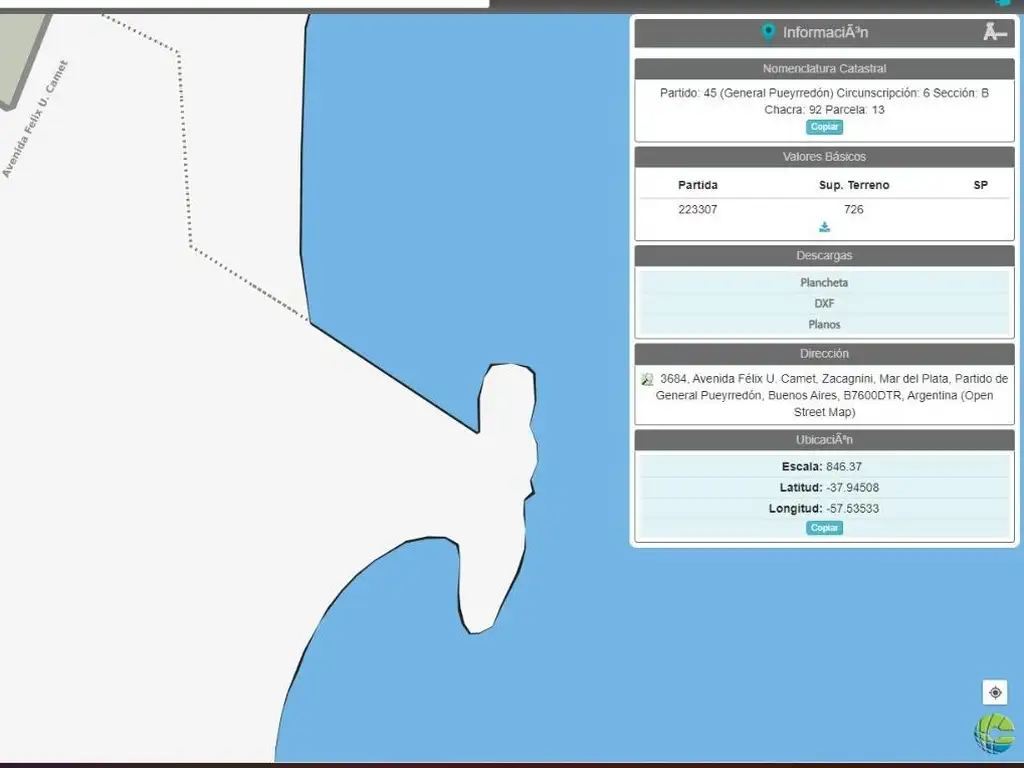The image size is (1024, 768).
Task: Click the map icon beside the address
Action: point(647,379)
